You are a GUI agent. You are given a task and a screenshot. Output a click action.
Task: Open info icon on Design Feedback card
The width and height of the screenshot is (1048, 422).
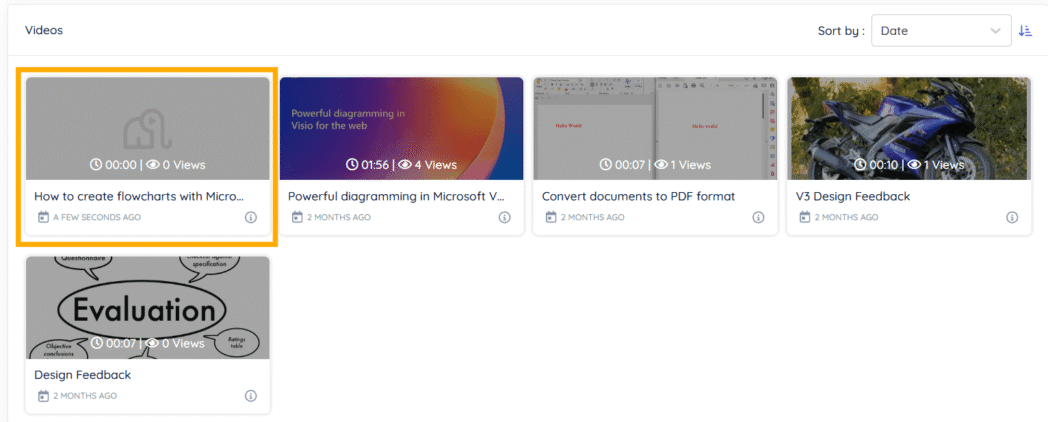tap(251, 396)
